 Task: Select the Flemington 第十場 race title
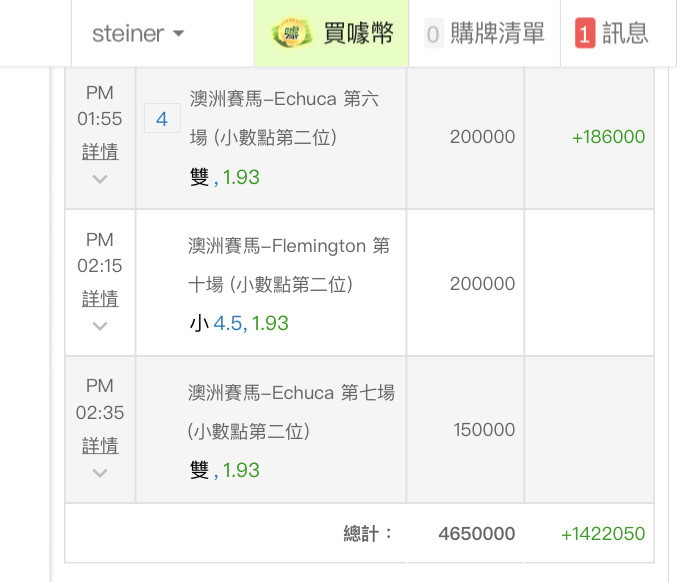[288, 265]
